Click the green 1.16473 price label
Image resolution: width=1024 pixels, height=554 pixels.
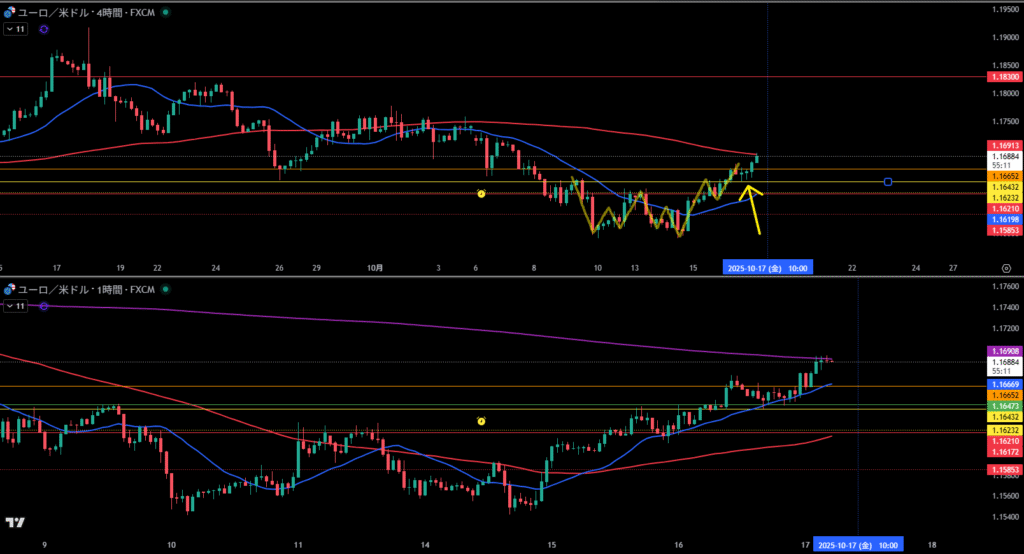tap(1003, 406)
